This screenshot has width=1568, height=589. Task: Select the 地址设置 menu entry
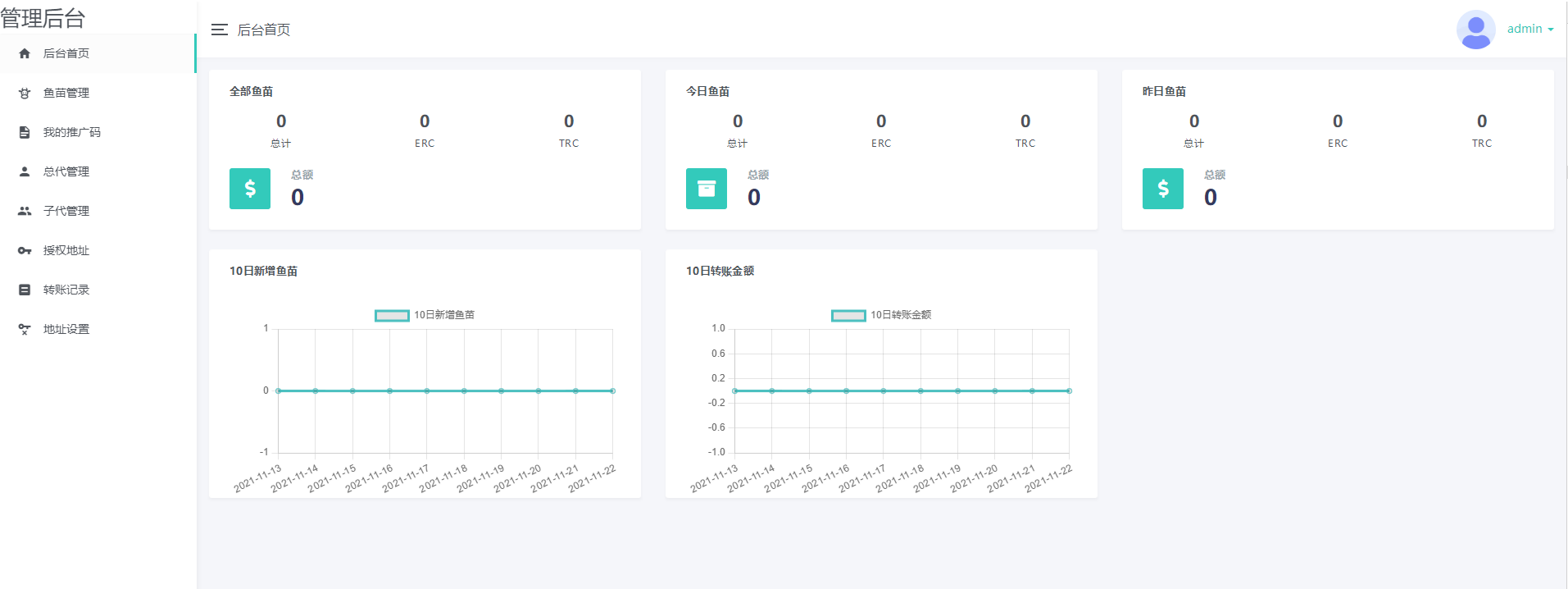pyautogui.click(x=66, y=329)
